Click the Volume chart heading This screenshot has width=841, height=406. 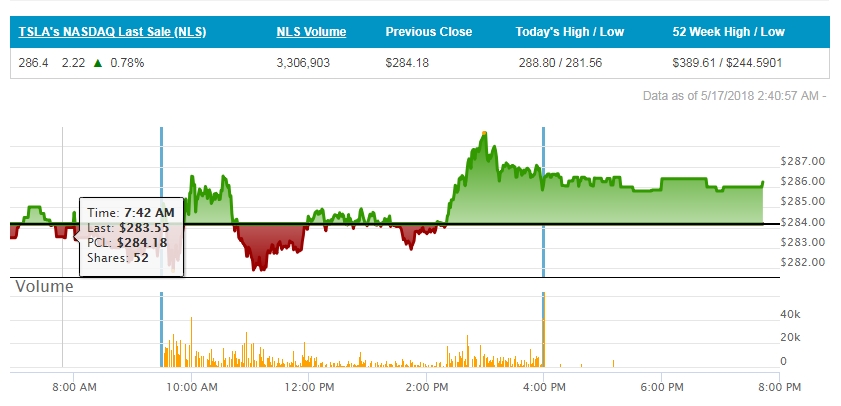(x=43, y=287)
